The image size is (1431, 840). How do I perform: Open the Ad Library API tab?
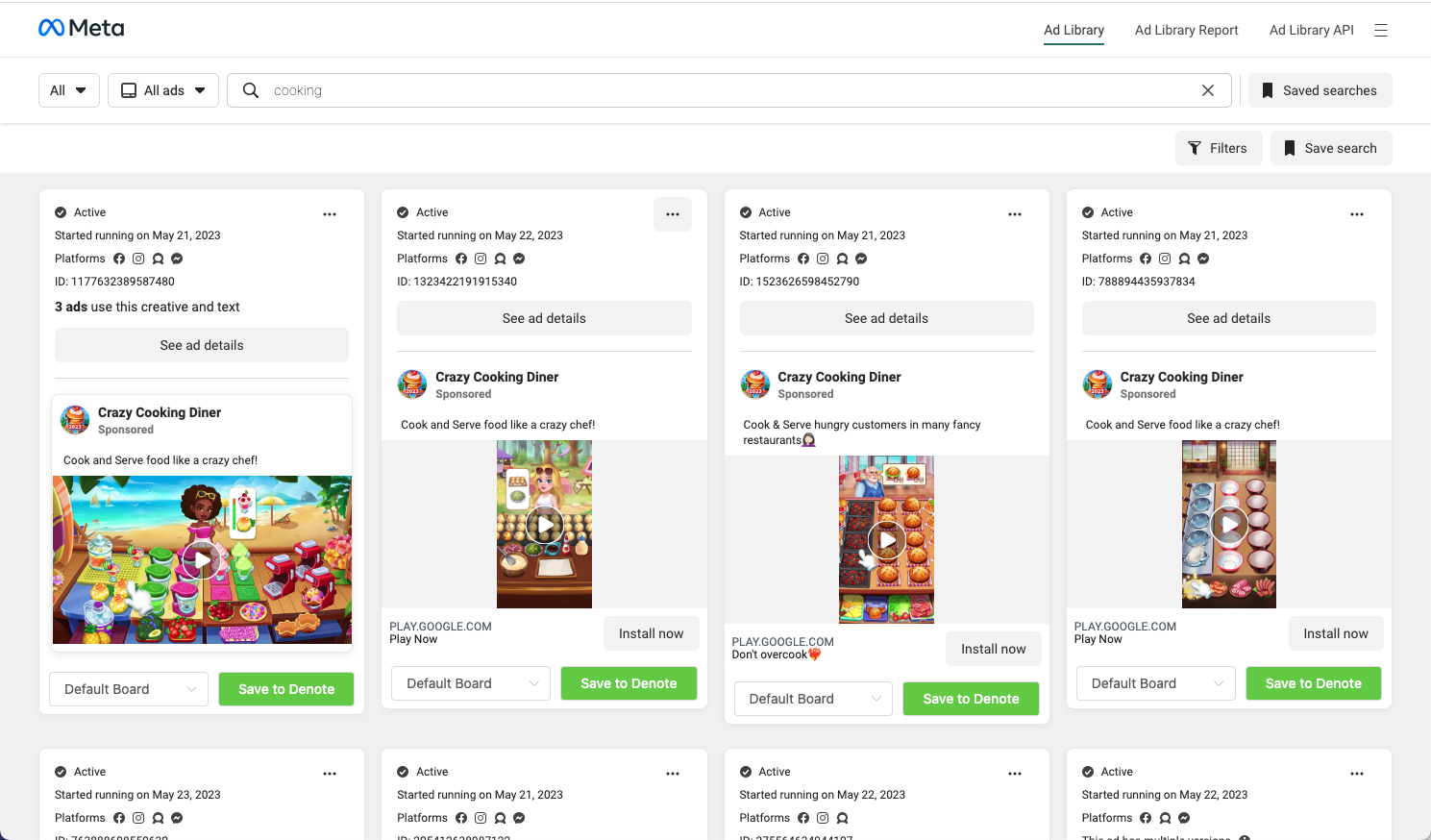tap(1311, 30)
